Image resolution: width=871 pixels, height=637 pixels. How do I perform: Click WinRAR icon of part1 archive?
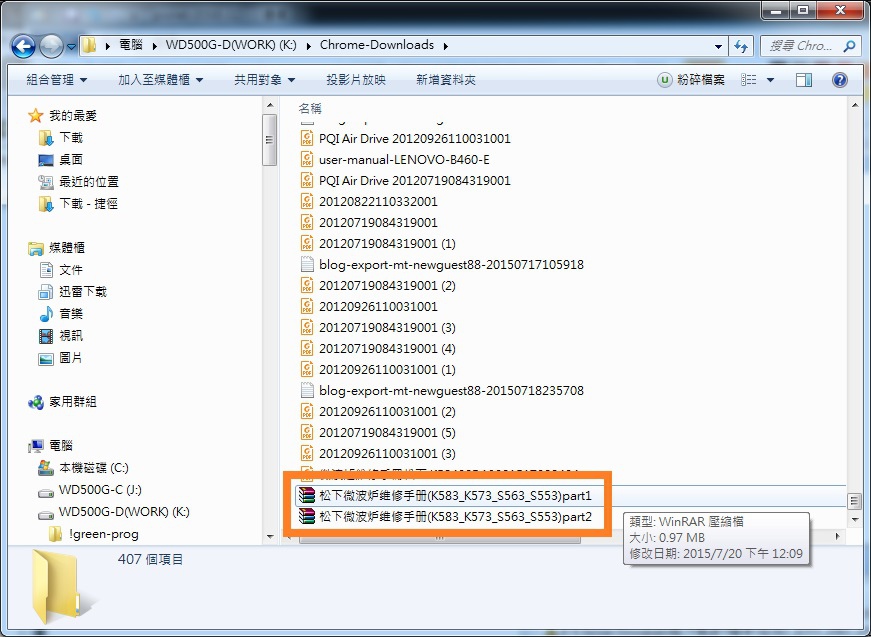(x=307, y=495)
